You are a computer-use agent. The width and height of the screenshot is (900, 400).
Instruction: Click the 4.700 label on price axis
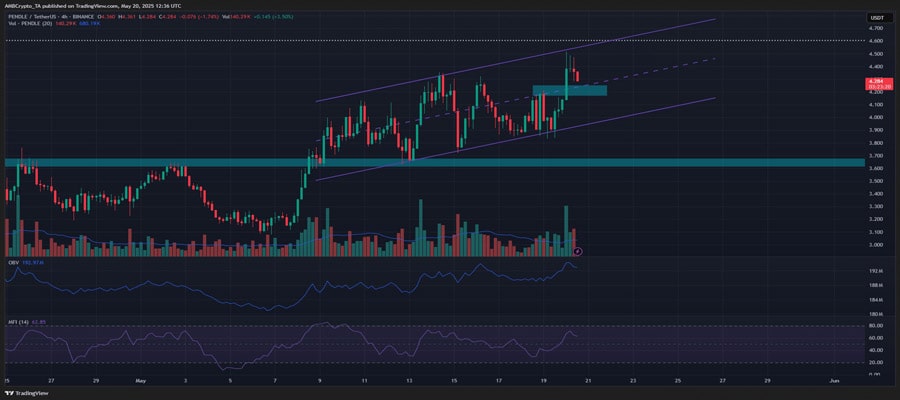pos(876,29)
